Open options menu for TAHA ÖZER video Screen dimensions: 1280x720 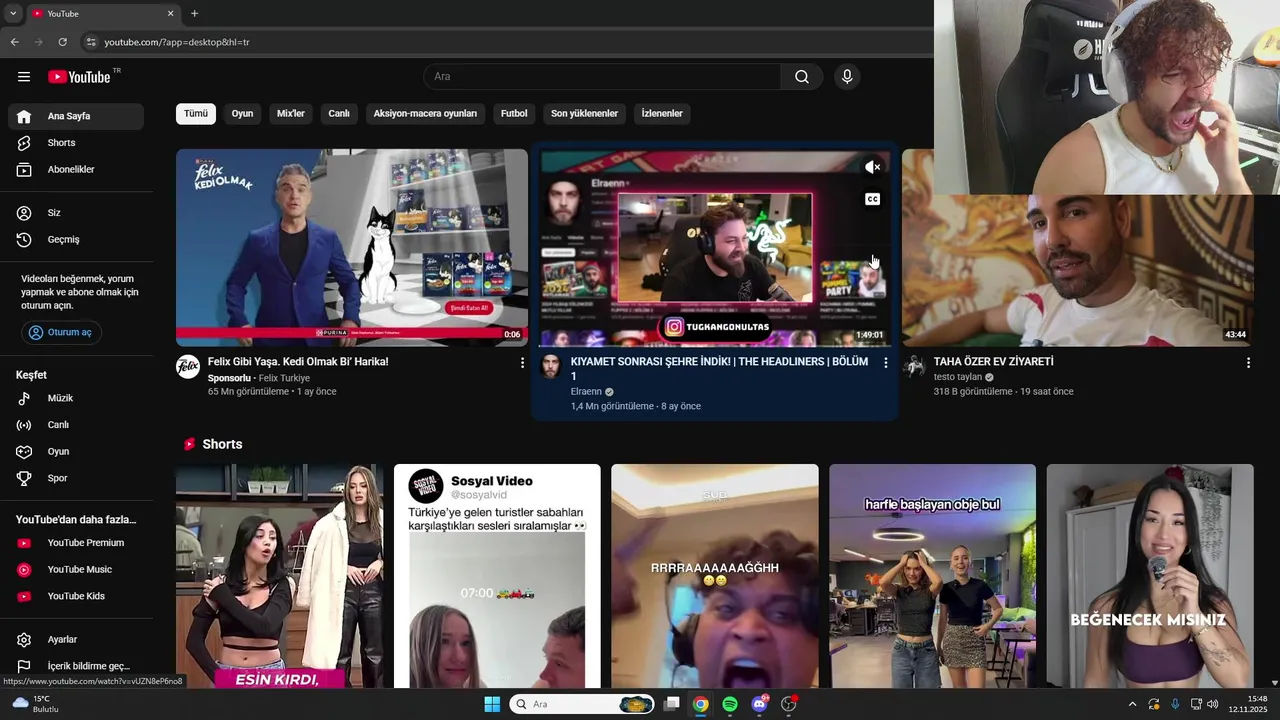coord(1248,363)
